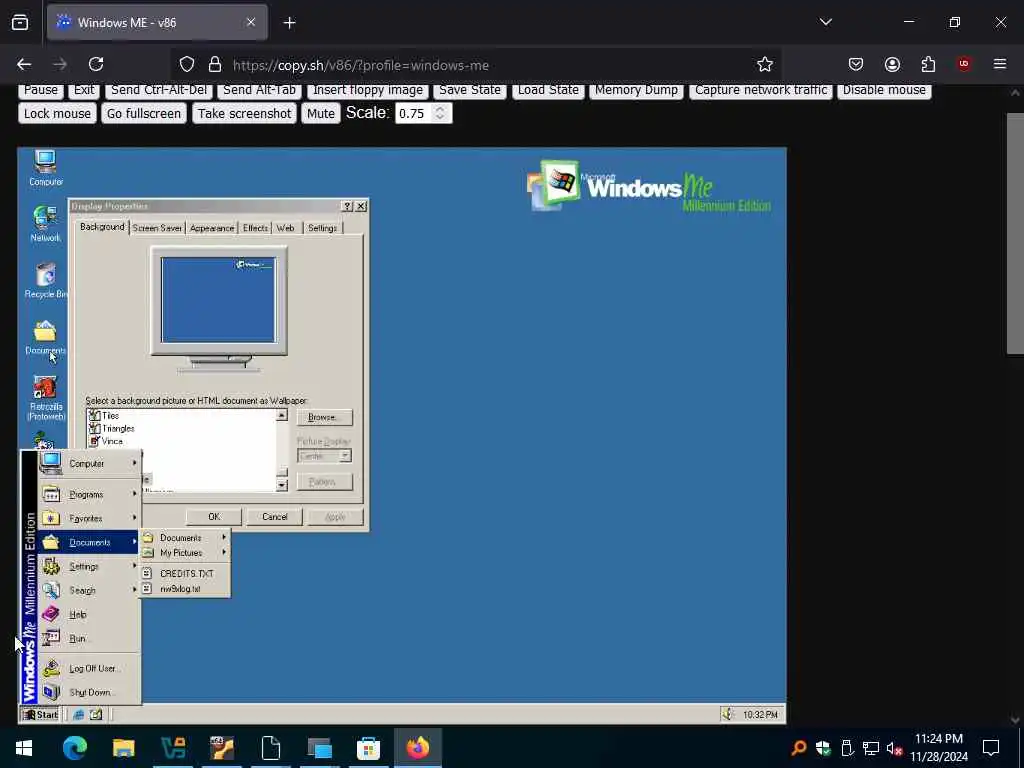Click wallpaper list scroll down arrow
This screenshot has width=1024, height=768.
tap(281, 485)
